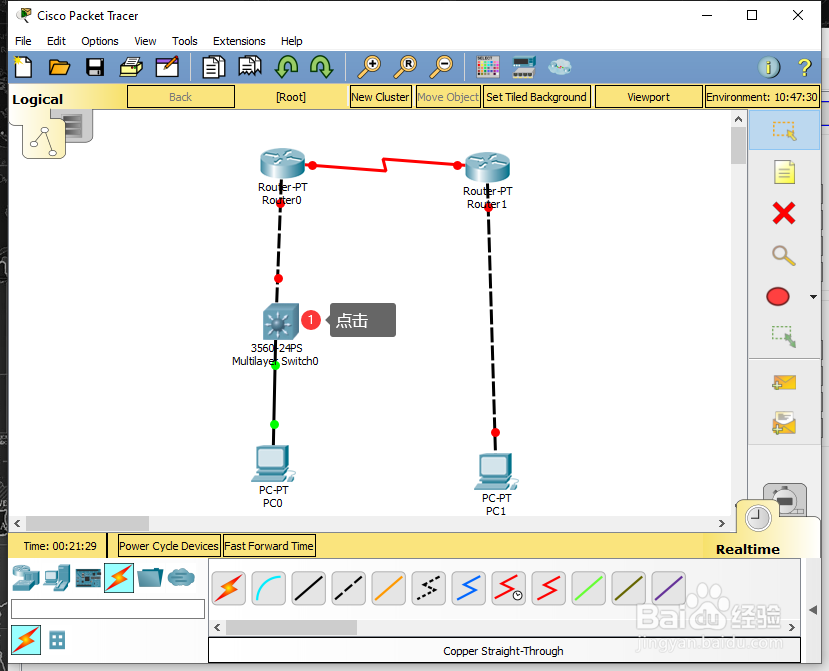
Task: Open the Help menu
Action: click(x=291, y=41)
